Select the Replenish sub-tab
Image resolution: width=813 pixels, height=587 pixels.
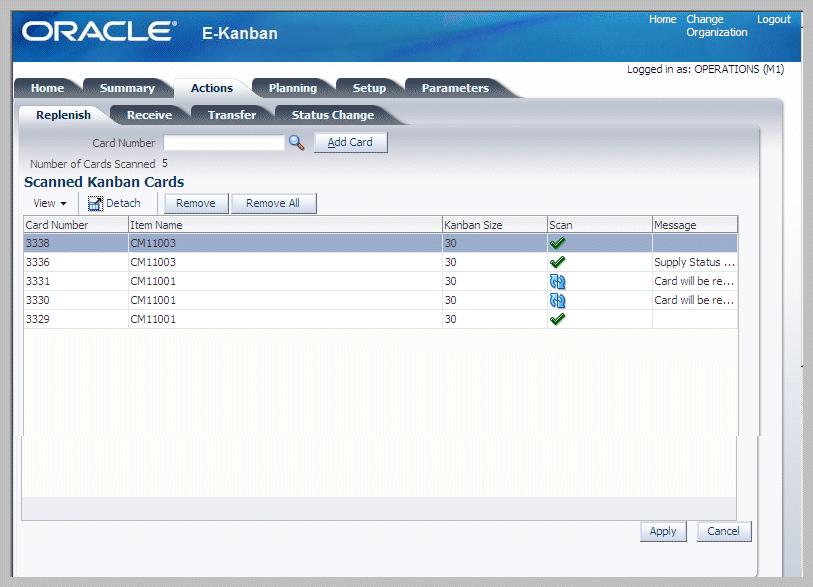[63, 115]
